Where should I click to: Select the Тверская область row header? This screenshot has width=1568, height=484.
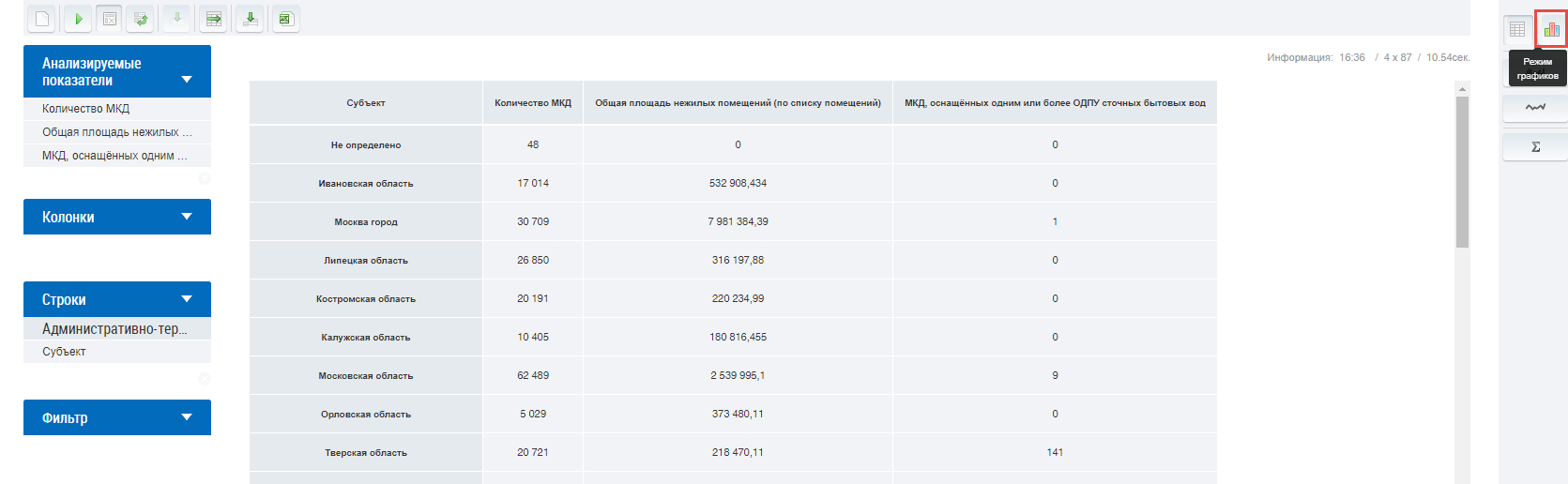[x=366, y=452]
